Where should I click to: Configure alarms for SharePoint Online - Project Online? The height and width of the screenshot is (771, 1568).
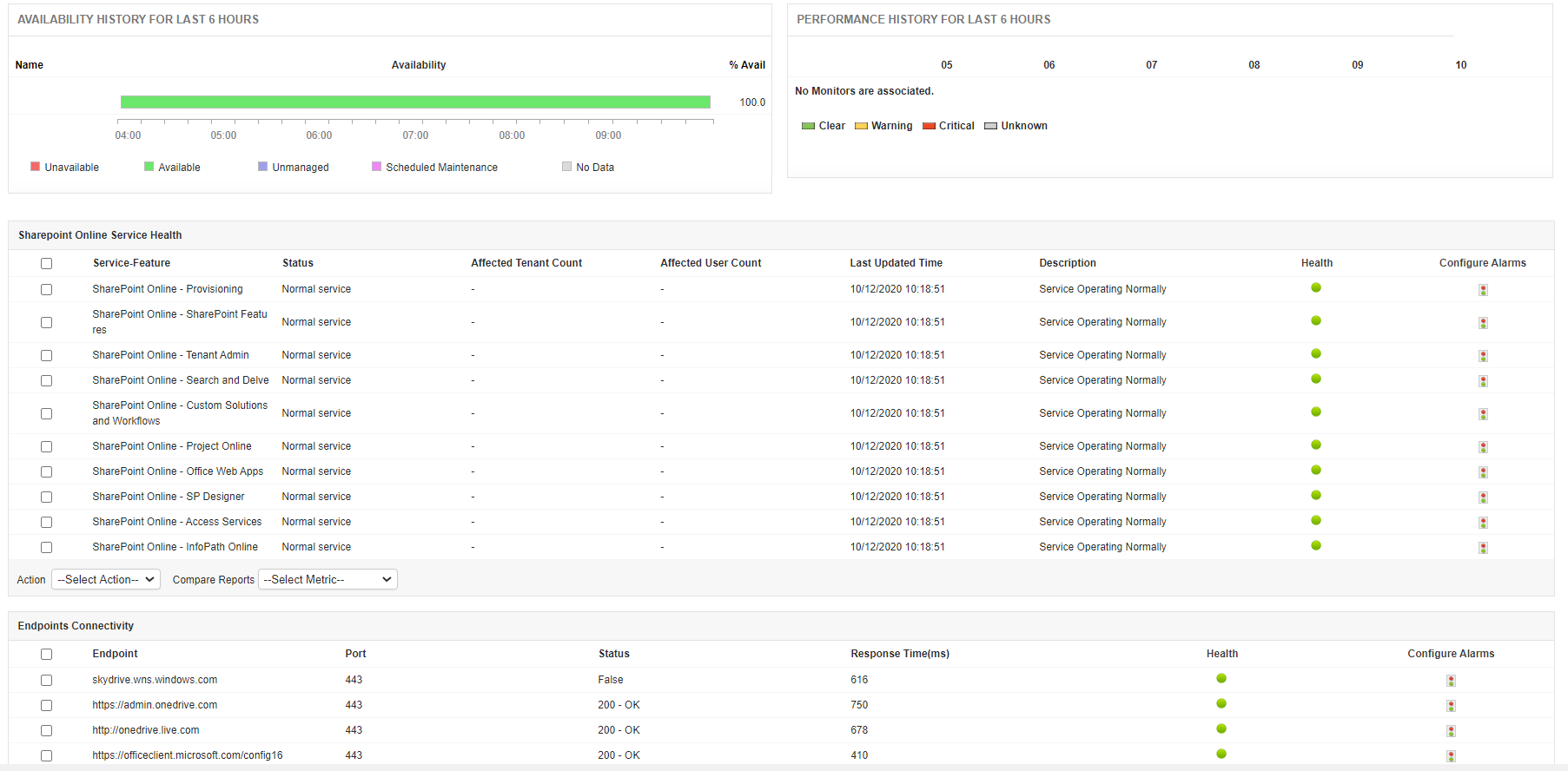(1483, 447)
